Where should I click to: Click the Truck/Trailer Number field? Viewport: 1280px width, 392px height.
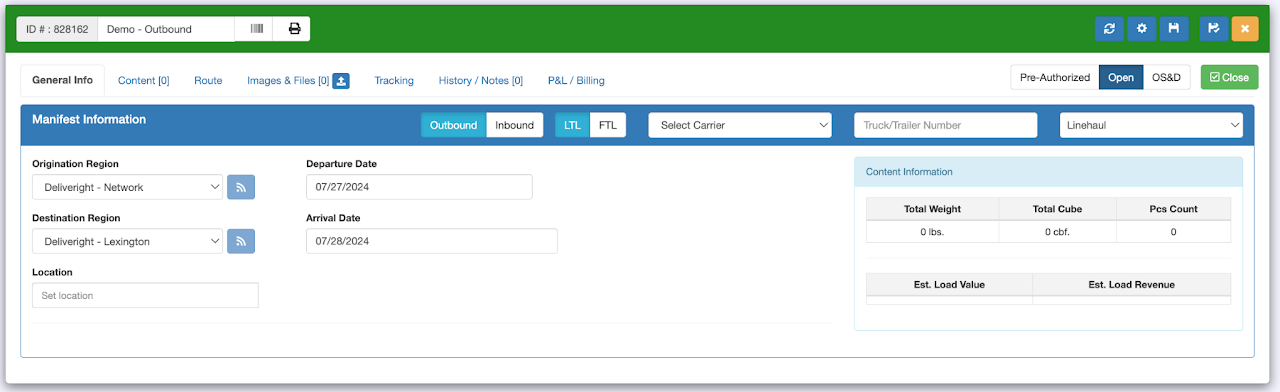point(946,125)
